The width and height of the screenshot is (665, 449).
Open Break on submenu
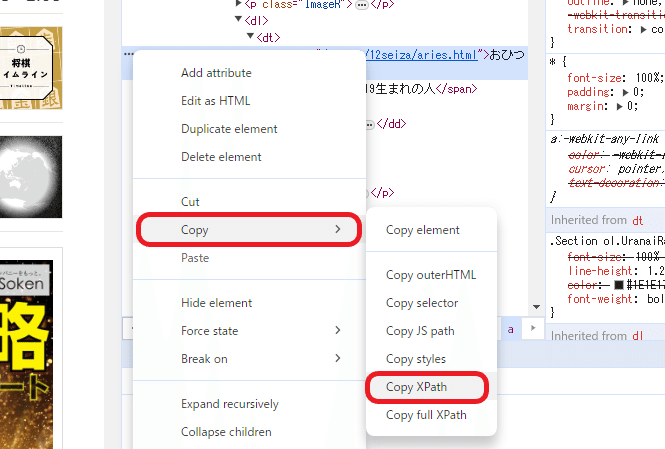point(249,359)
